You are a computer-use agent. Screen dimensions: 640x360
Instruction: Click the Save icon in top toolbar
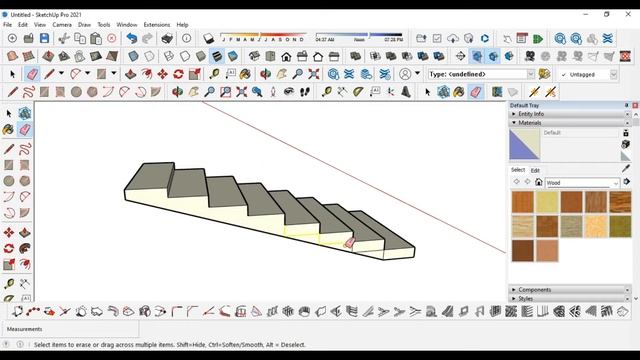point(44,38)
